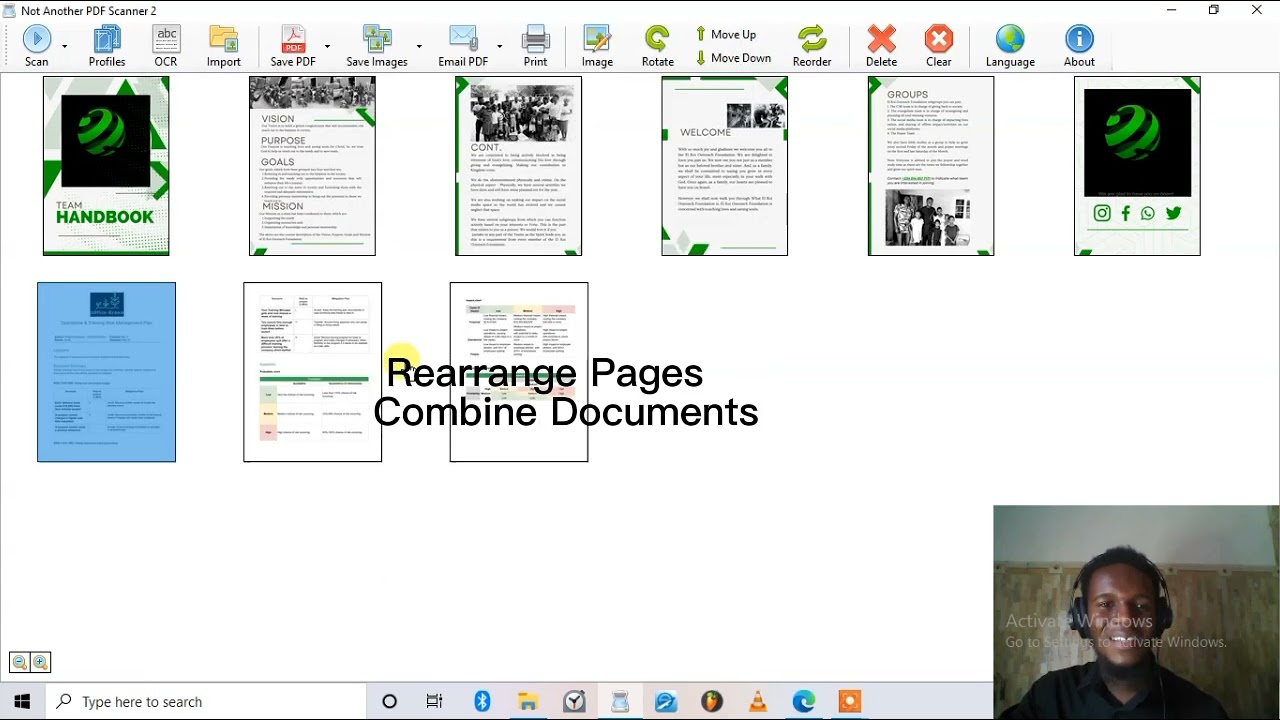
Task: Save pages with Save PDF
Action: 293,46
